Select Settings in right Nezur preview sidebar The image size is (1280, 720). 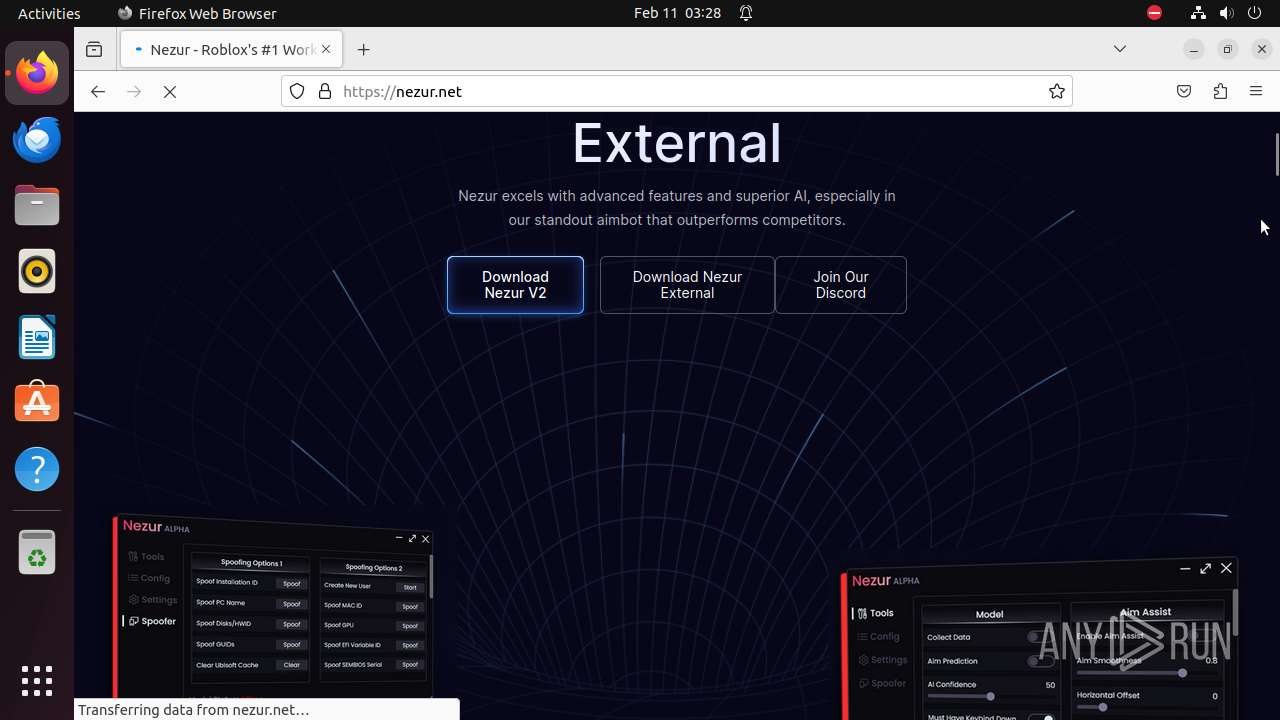pos(881,660)
